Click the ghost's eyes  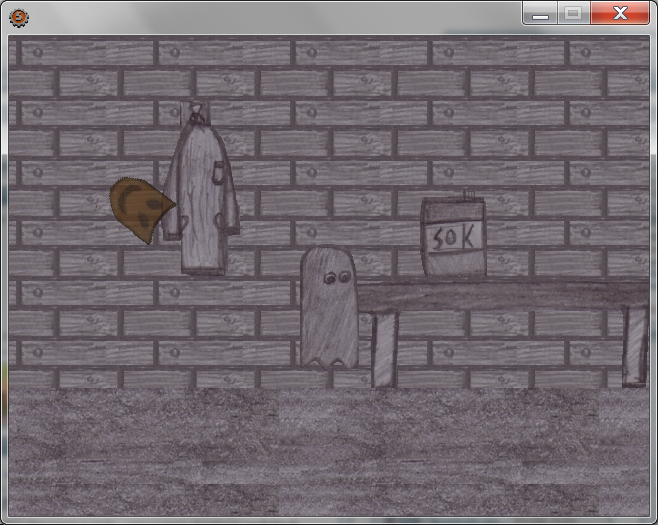[336, 280]
